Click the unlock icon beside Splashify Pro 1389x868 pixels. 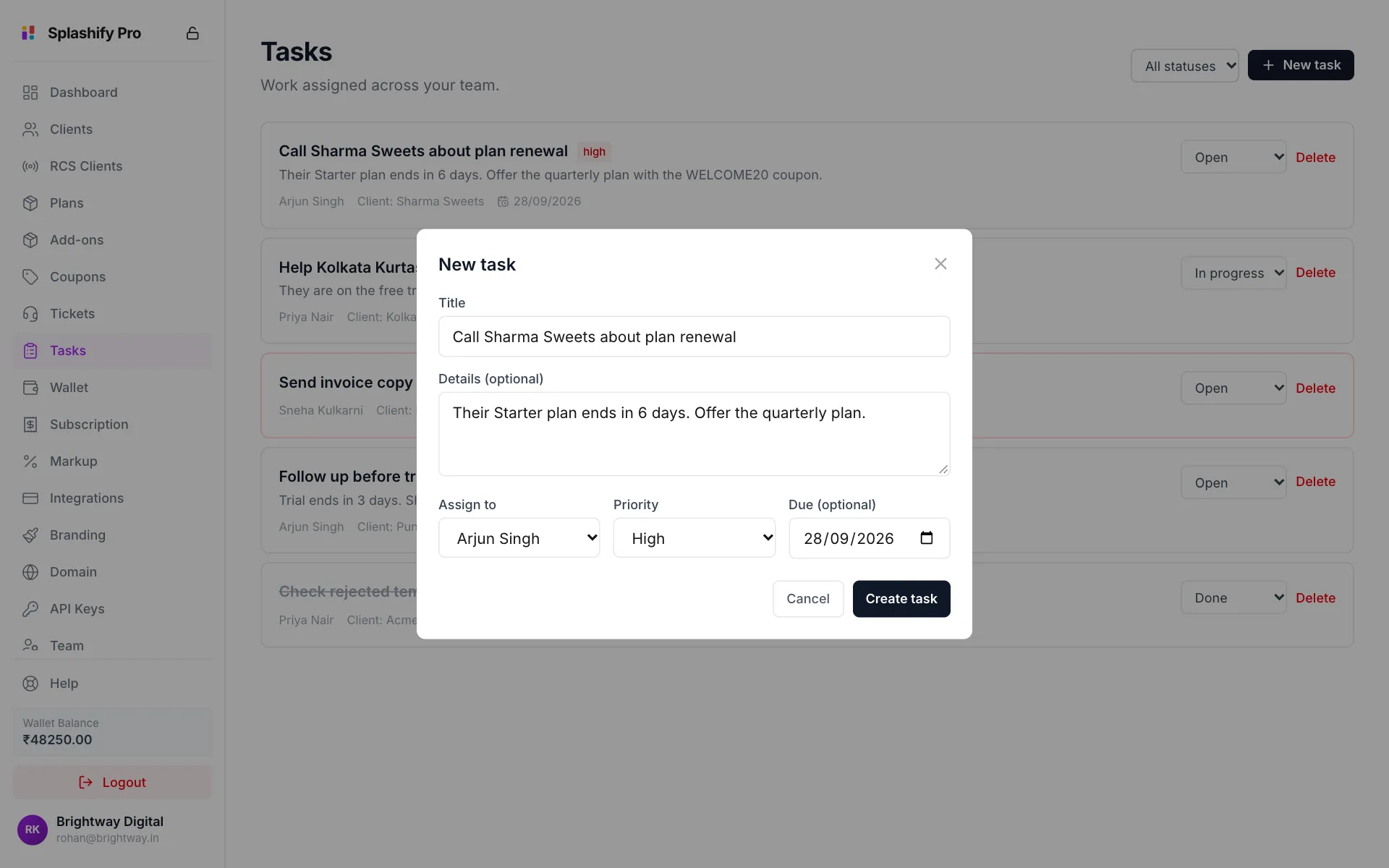click(x=192, y=33)
